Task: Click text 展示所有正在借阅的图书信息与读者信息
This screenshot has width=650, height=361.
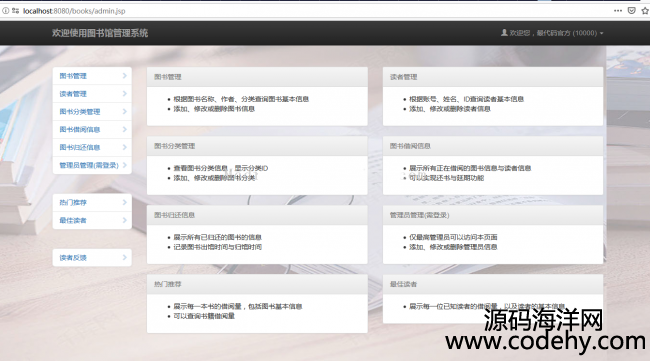Action: [x=470, y=168]
